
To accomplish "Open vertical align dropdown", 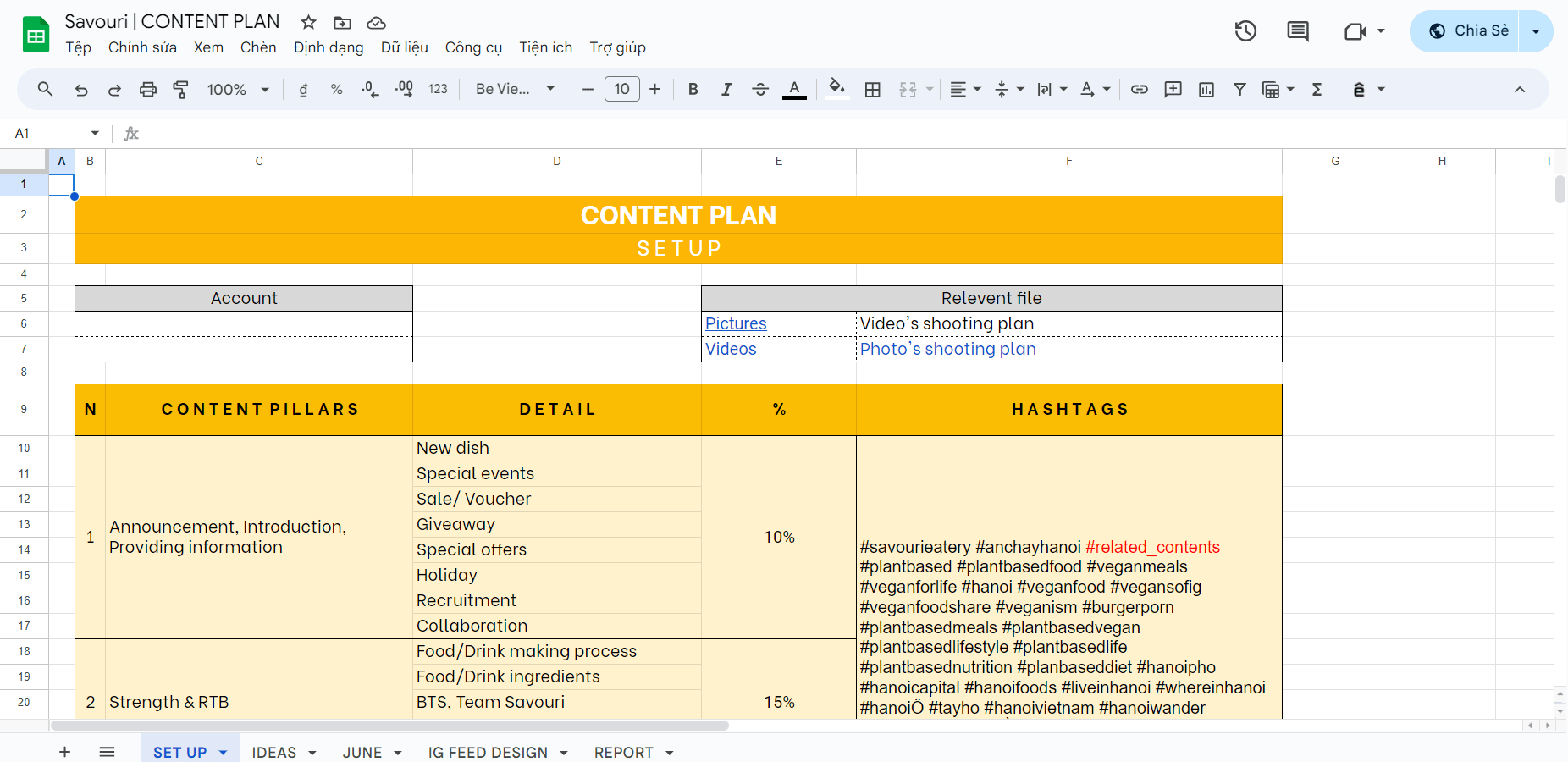I will [1009, 89].
